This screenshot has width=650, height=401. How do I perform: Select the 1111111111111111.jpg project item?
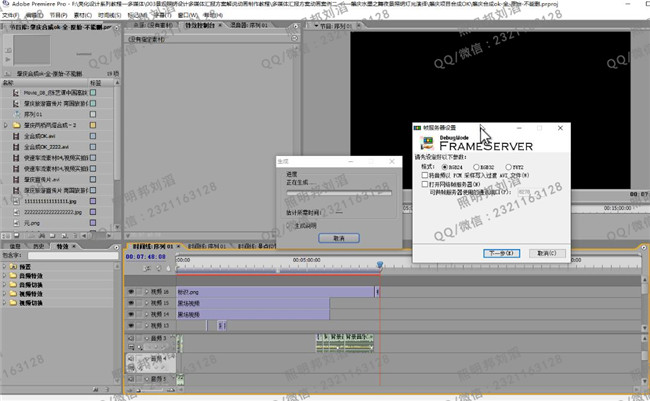click(x=50, y=201)
